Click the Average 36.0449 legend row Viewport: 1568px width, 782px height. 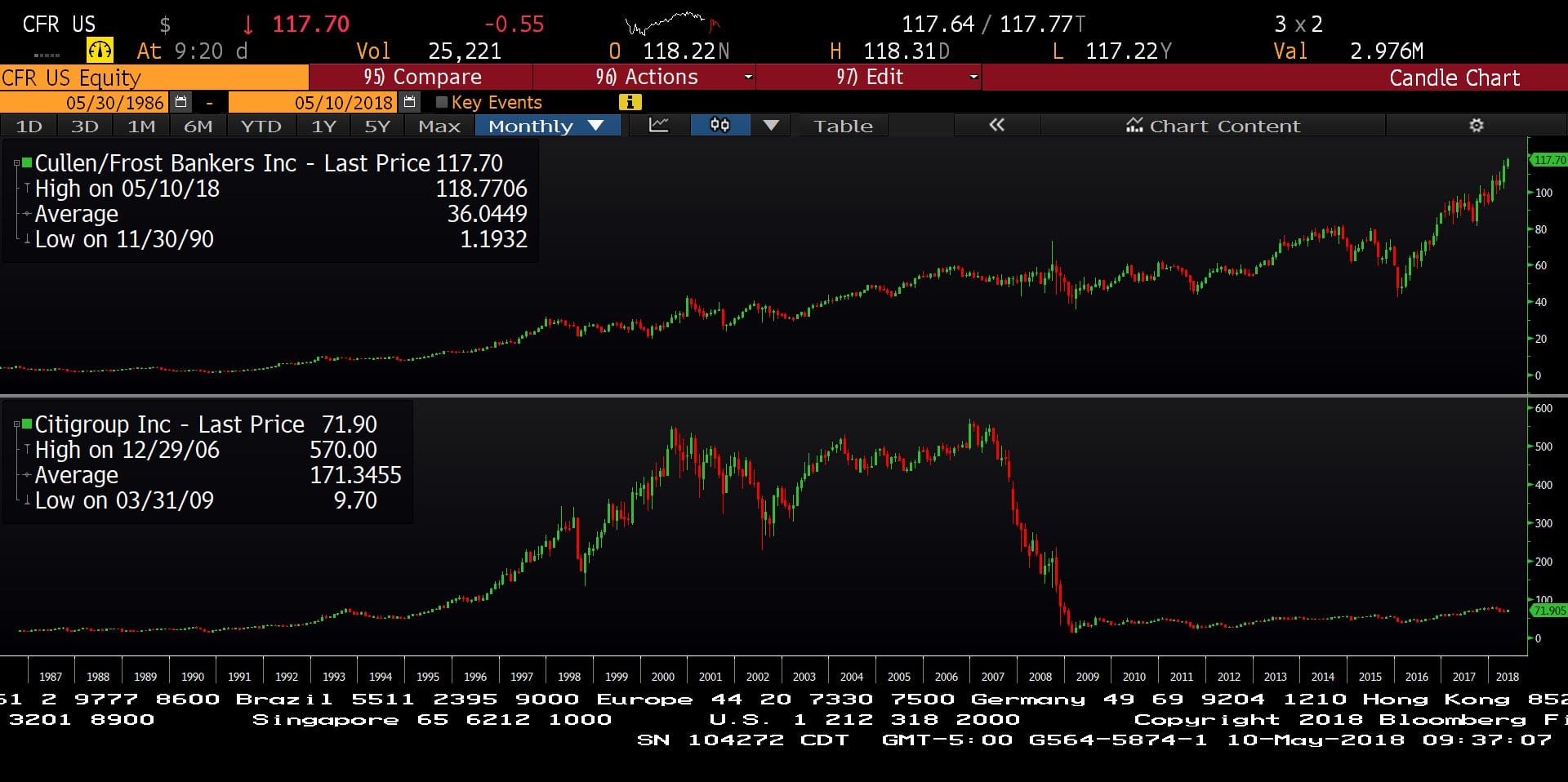281,214
